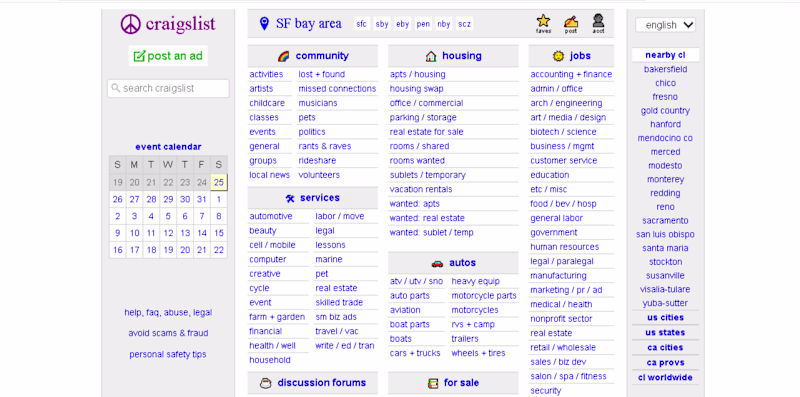Click the tools icon beside services
The height and width of the screenshot is (397, 800).
tap(290, 198)
